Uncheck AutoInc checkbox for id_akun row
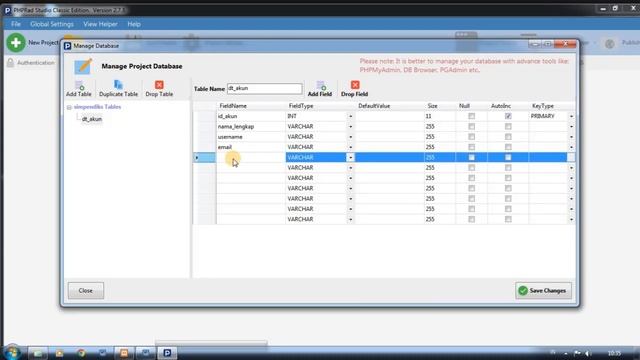The width and height of the screenshot is (640, 360). click(x=508, y=116)
